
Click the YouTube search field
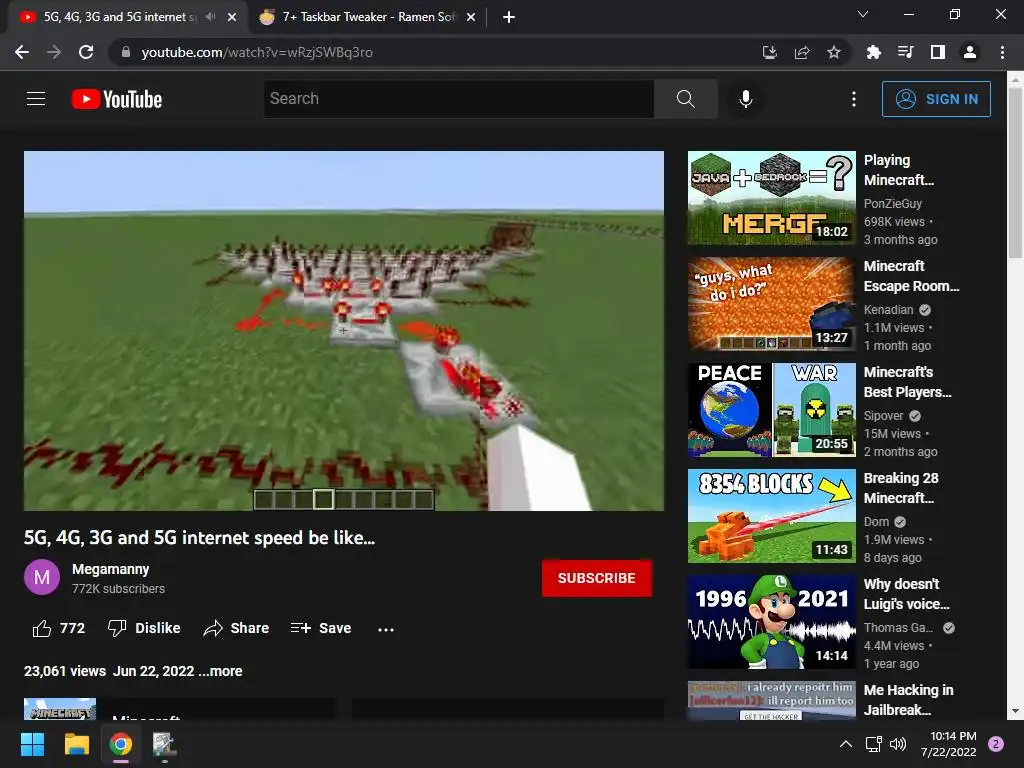pos(458,99)
